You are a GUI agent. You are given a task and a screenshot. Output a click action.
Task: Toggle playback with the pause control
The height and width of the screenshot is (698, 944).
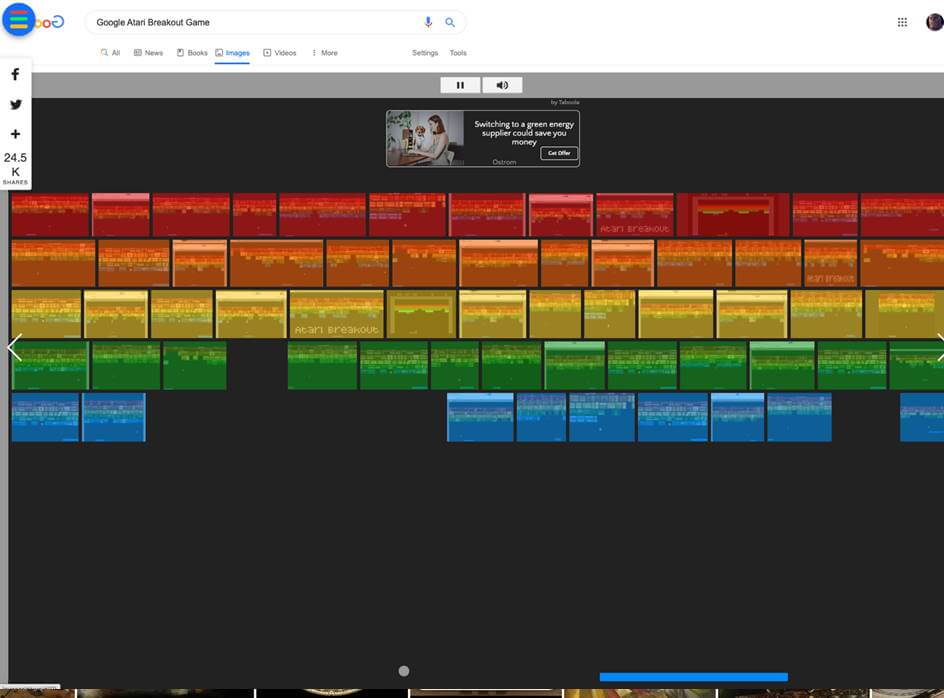460,84
